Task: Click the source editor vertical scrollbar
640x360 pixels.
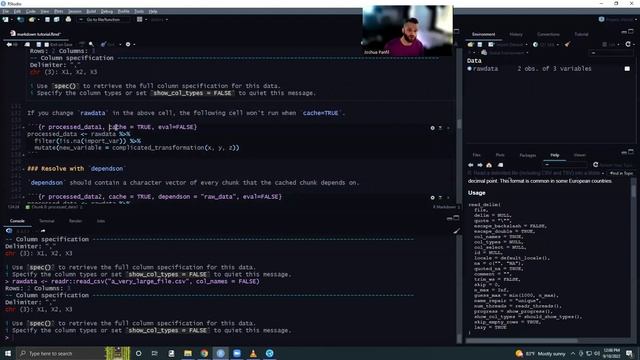Action: [x=459, y=127]
